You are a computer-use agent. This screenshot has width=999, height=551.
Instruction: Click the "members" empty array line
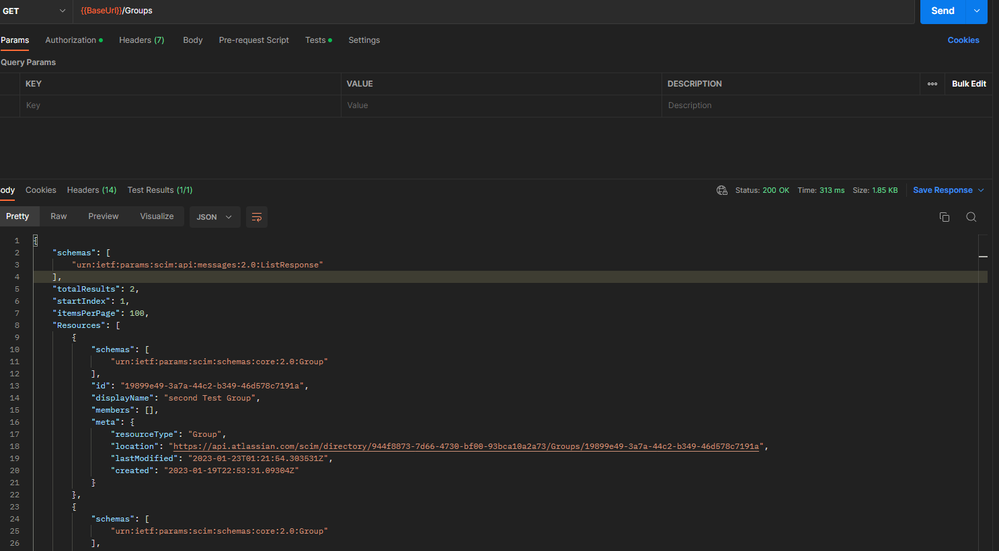pyautogui.click(x=124, y=410)
